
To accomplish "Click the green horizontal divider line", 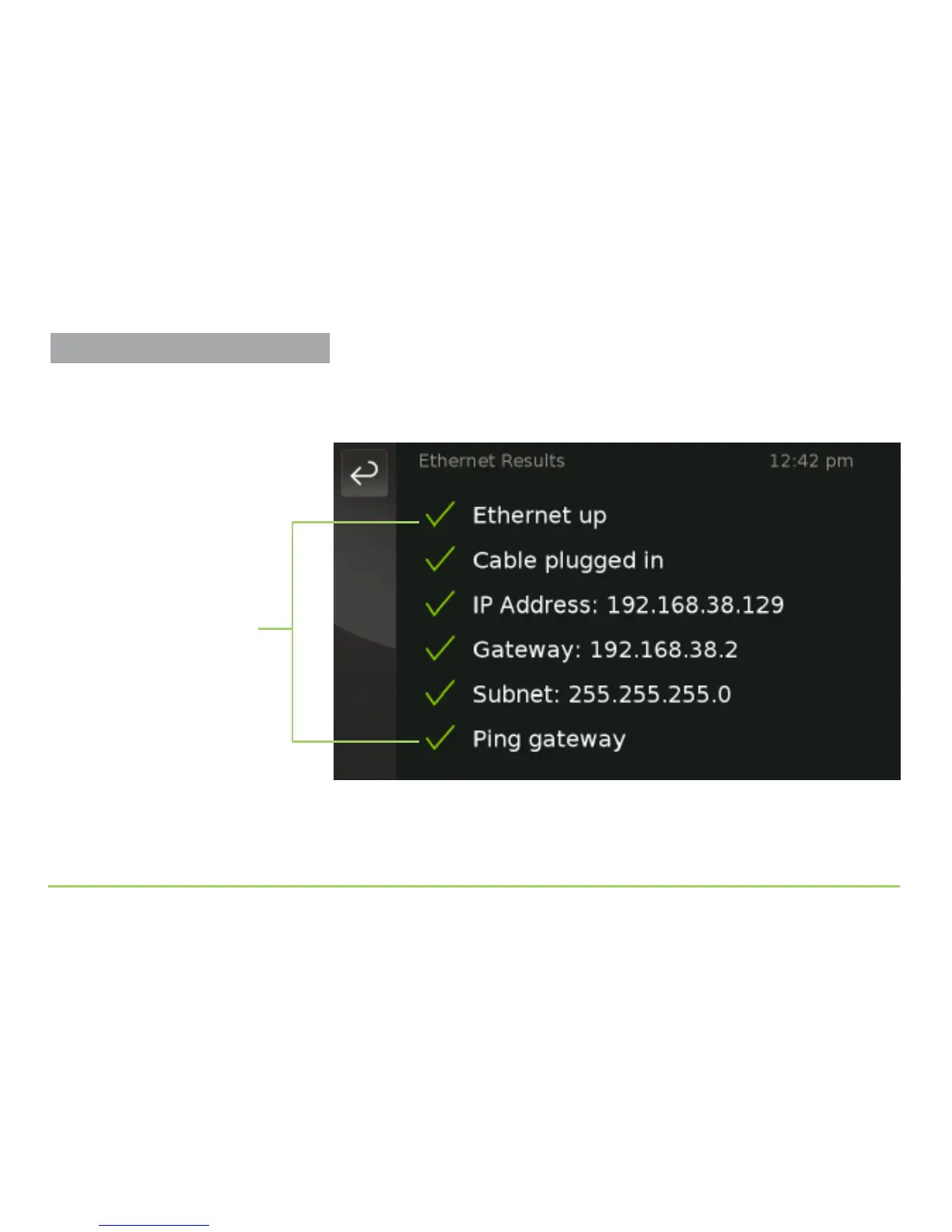I will click(x=474, y=886).
